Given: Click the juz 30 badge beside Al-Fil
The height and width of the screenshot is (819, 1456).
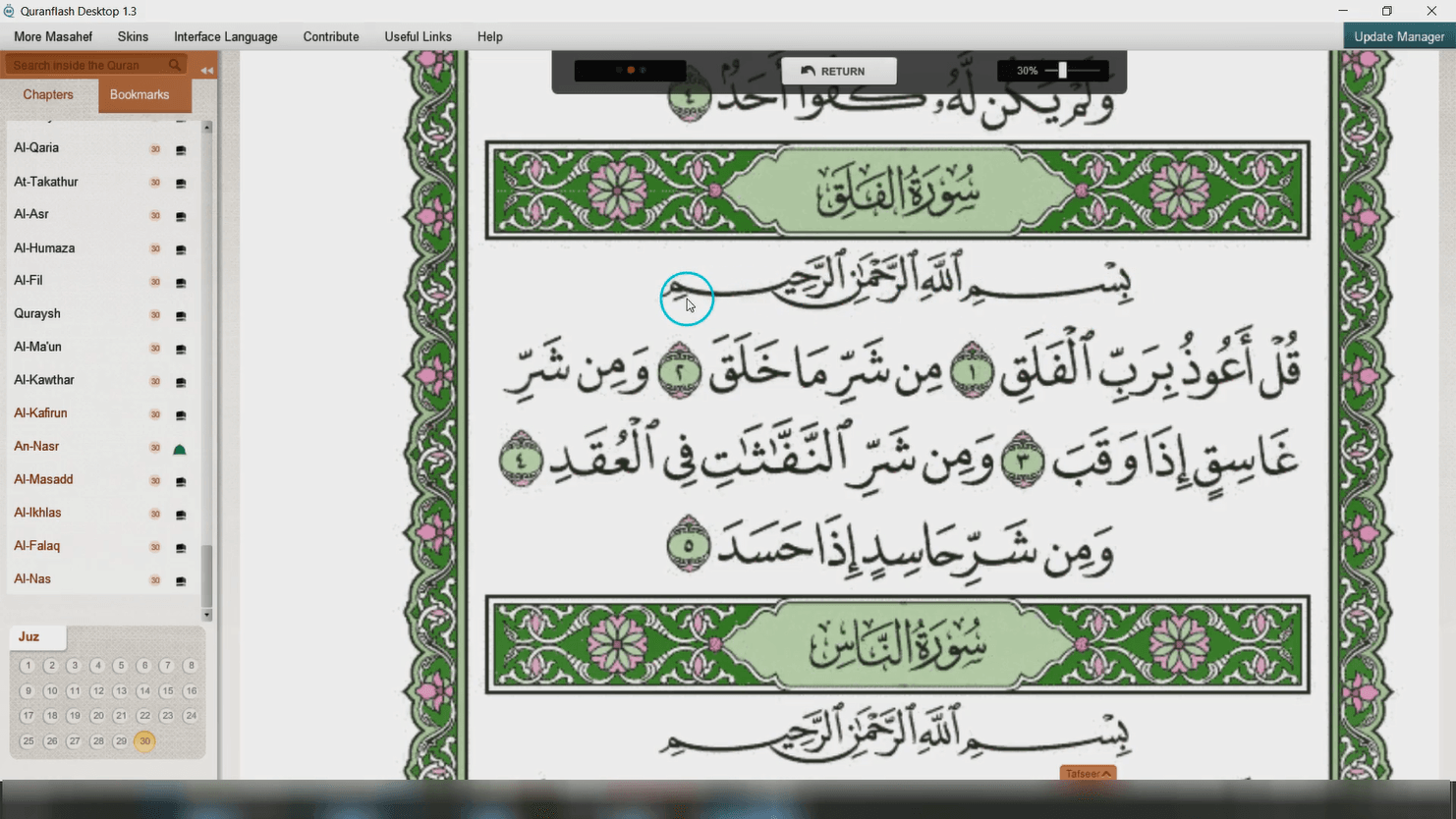Looking at the screenshot, I should point(155,282).
